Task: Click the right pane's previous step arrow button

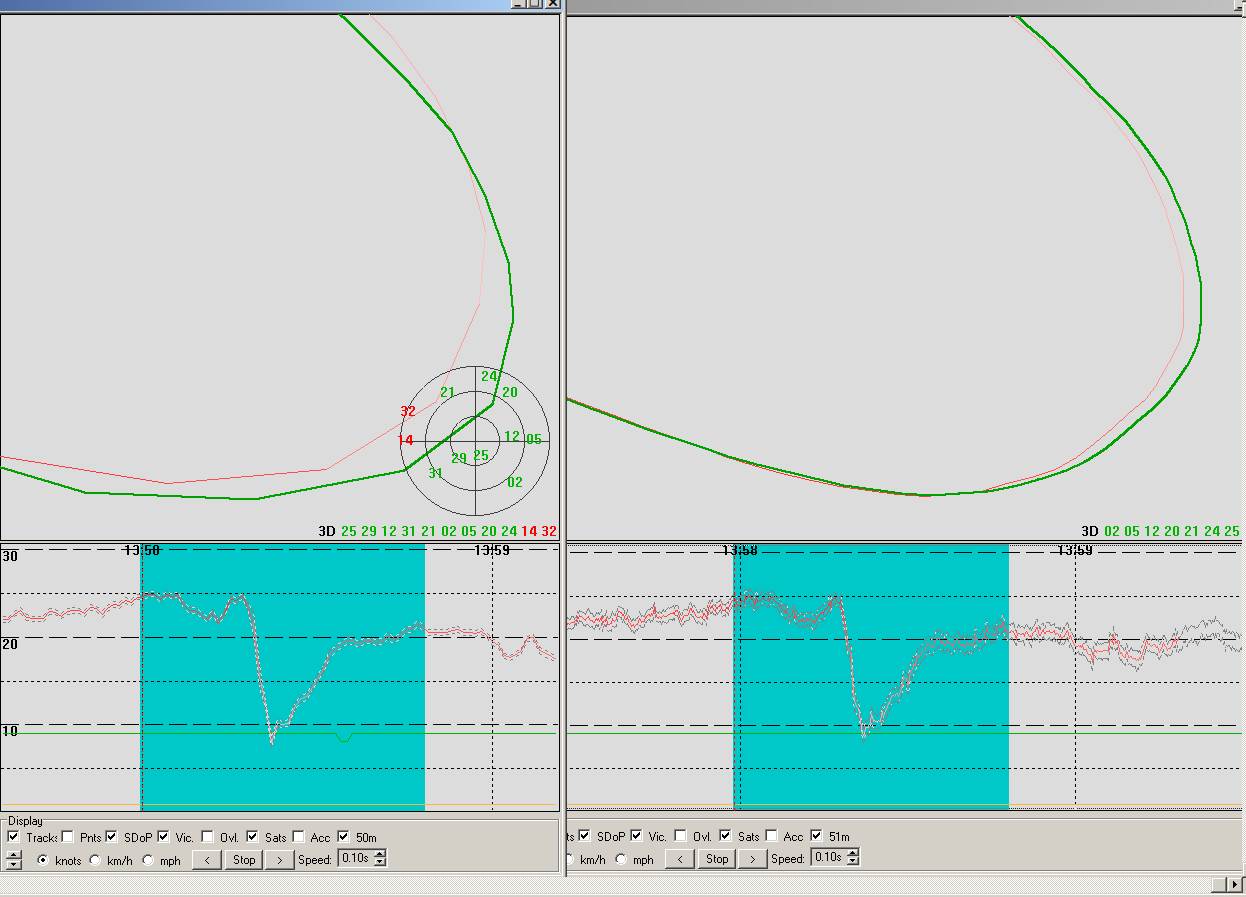Action: [679, 859]
